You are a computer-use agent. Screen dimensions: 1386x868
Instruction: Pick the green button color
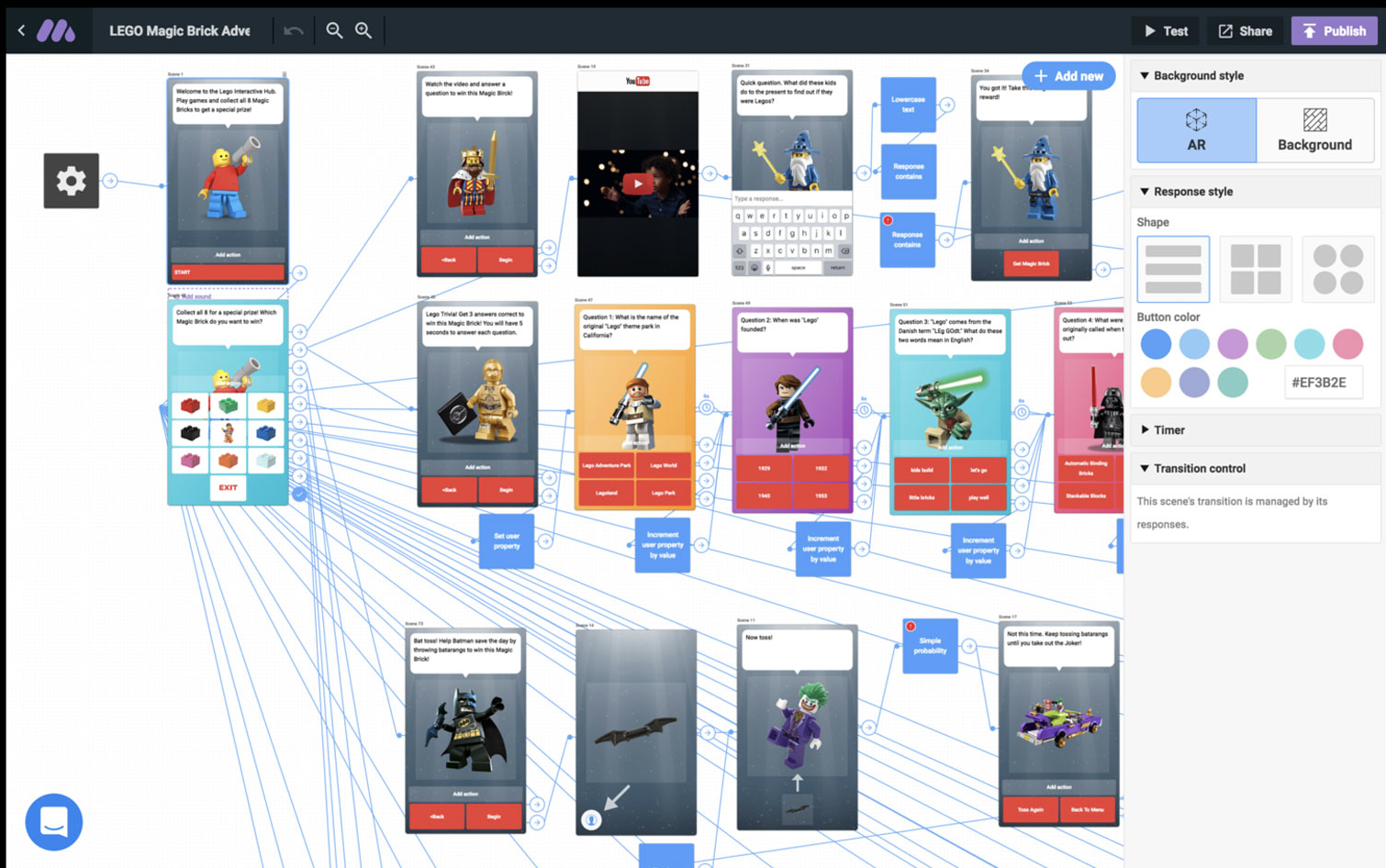point(1271,344)
